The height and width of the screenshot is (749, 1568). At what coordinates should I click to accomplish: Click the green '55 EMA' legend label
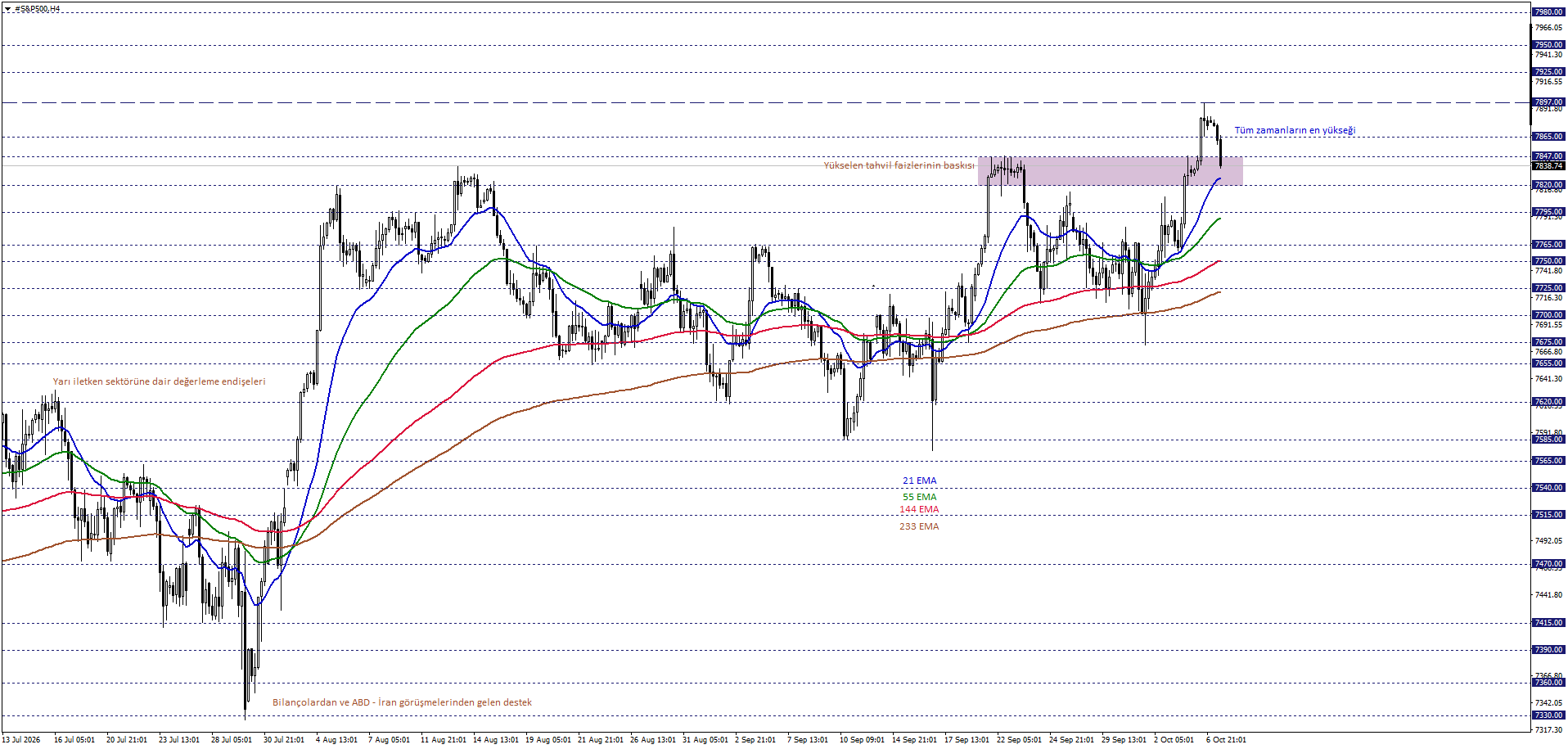tap(920, 497)
